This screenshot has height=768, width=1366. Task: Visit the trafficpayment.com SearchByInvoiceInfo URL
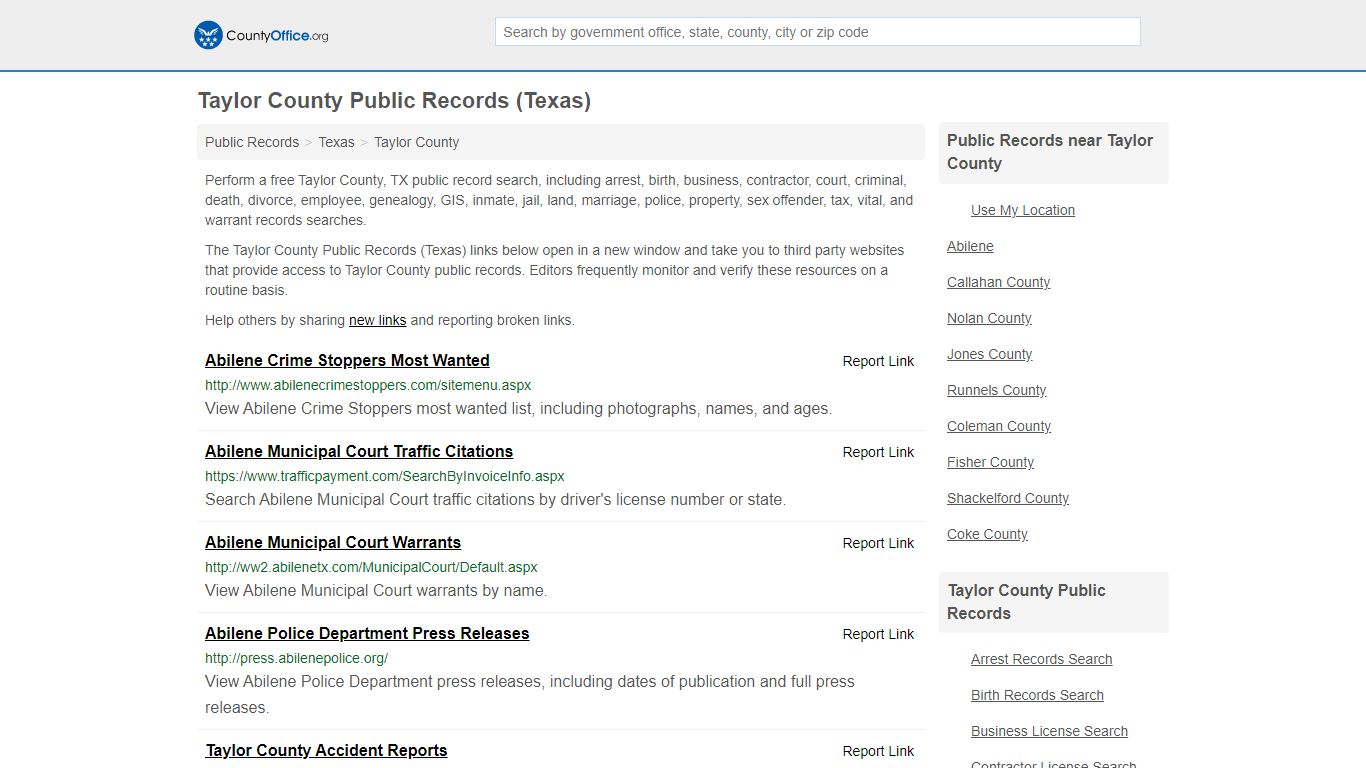pyautogui.click(x=385, y=476)
